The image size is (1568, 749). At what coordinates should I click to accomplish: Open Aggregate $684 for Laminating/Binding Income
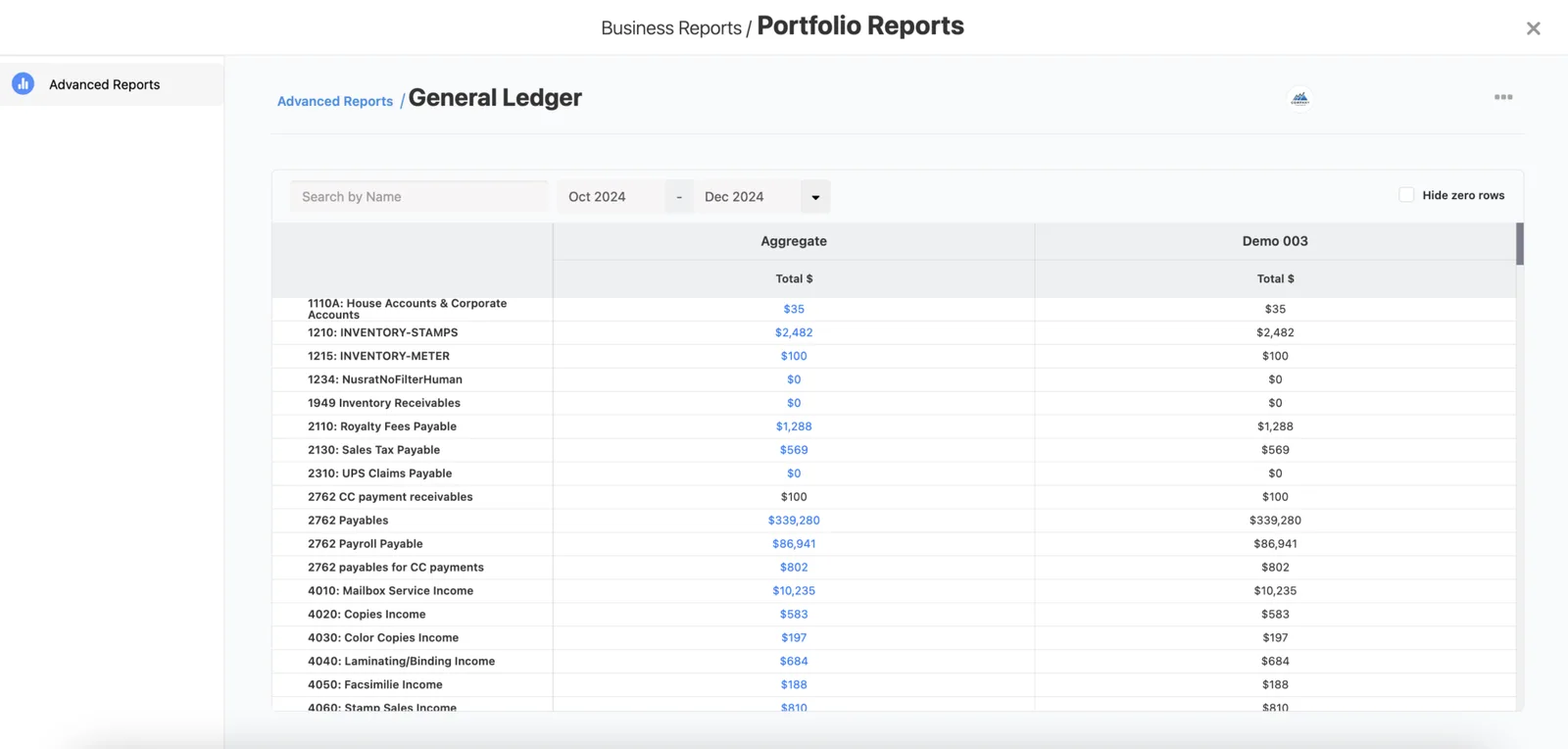click(794, 662)
